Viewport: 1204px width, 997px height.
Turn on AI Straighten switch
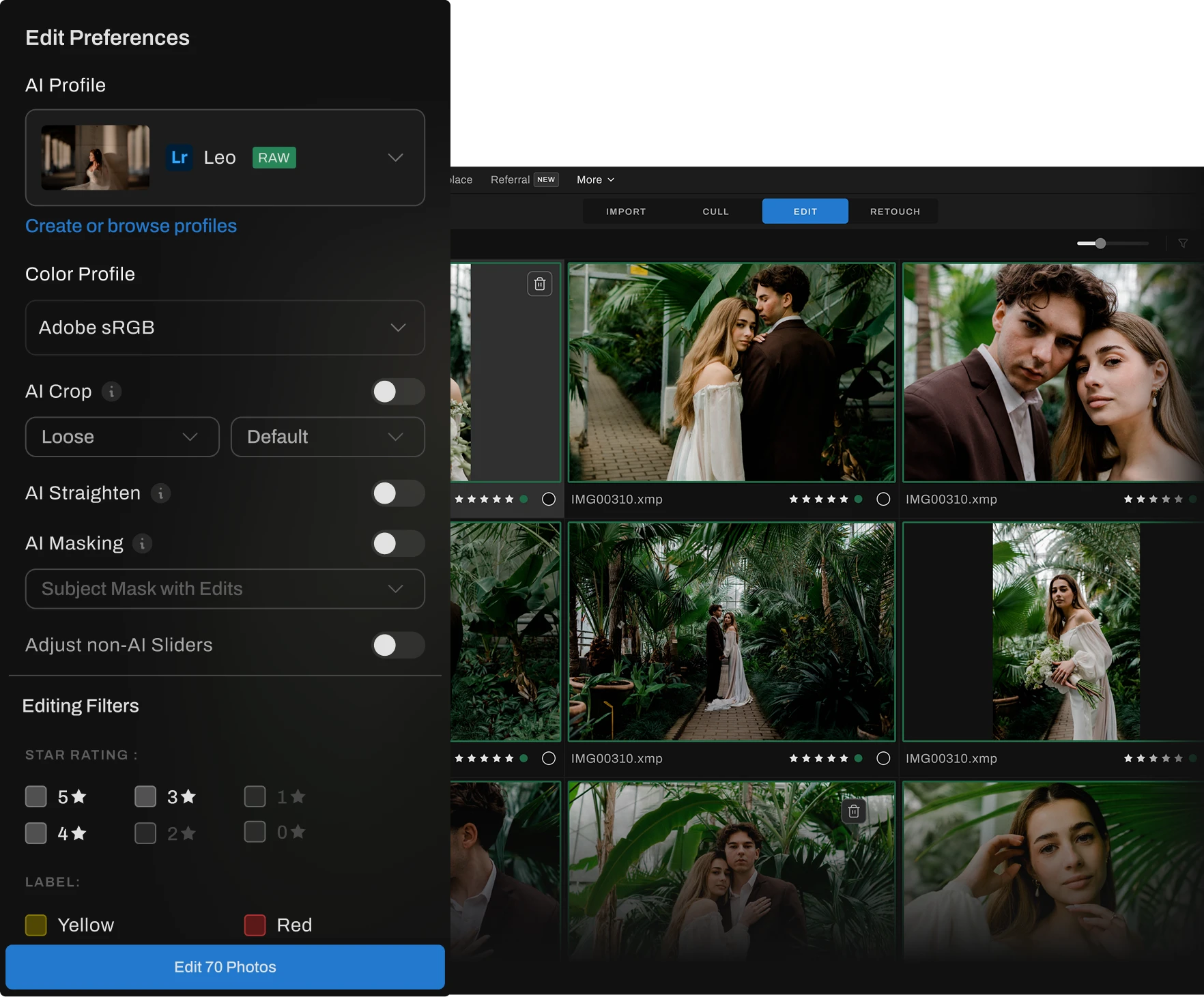coord(397,493)
